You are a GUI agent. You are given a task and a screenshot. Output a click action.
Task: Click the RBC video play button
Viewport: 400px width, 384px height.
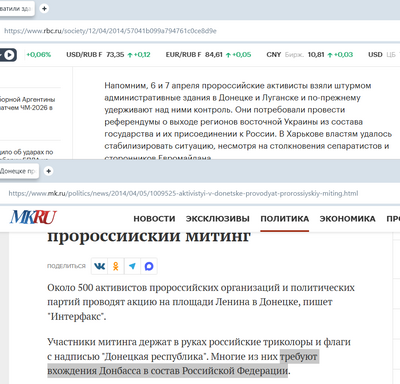[8, 55]
